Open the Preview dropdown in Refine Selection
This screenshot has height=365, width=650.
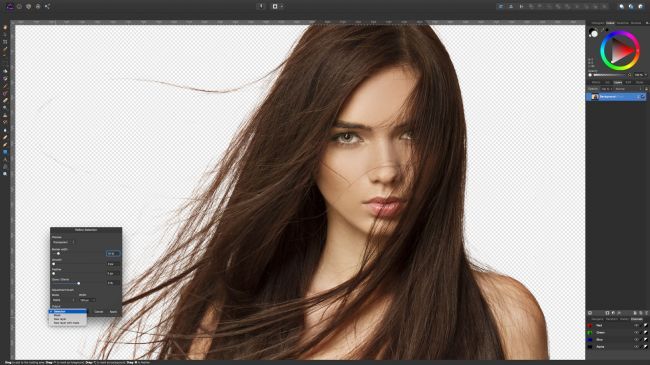coord(63,242)
